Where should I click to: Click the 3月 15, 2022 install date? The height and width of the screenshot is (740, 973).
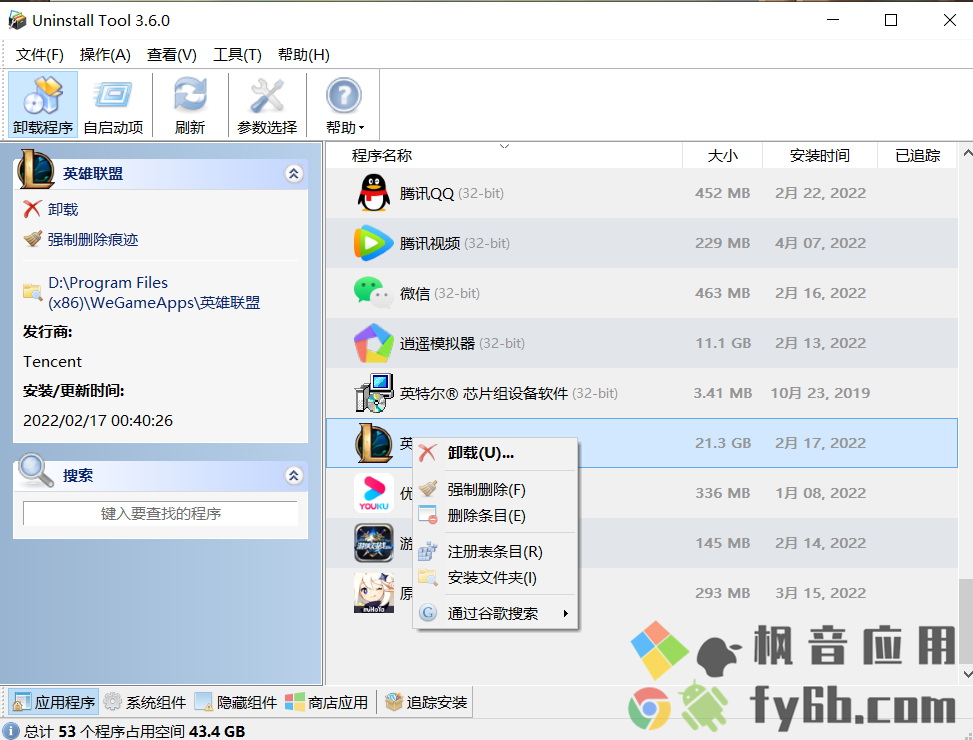pos(820,593)
